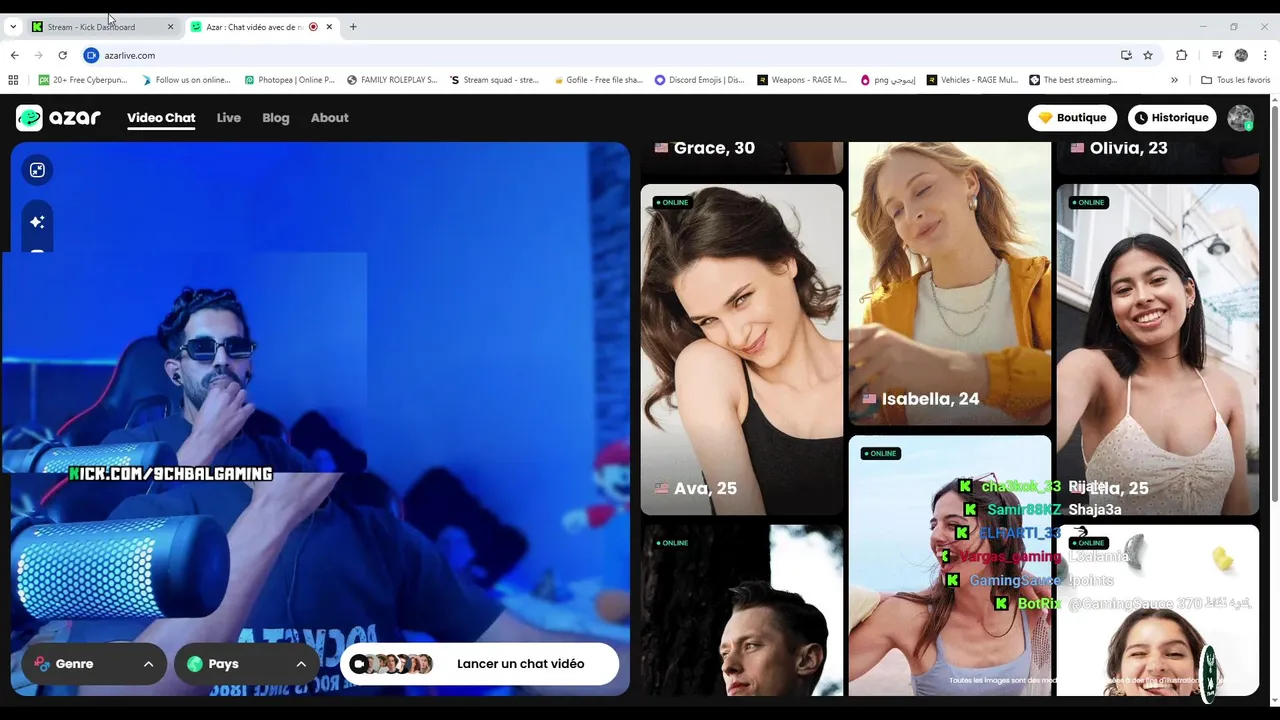Open the Boutique shop
1280x720 pixels.
1072,118
